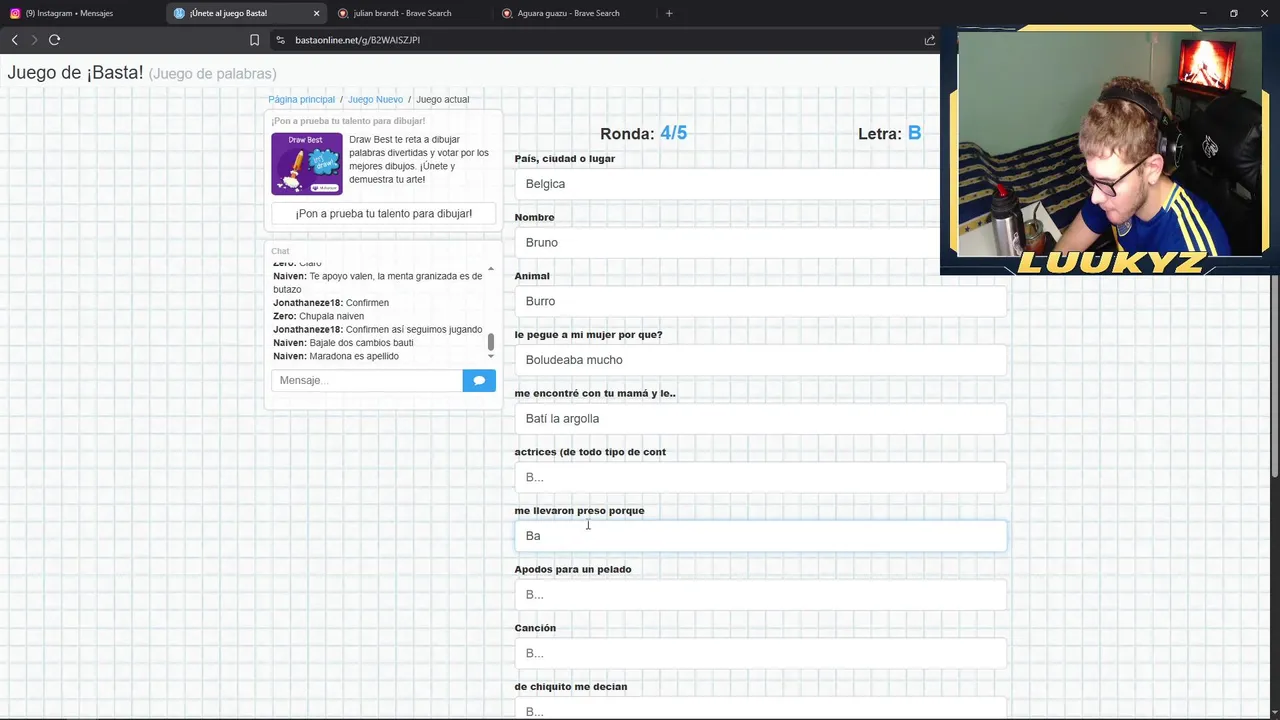Click chat message Maradona es apellido
Viewport: 1280px width, 720px height.
click(336, 356)
